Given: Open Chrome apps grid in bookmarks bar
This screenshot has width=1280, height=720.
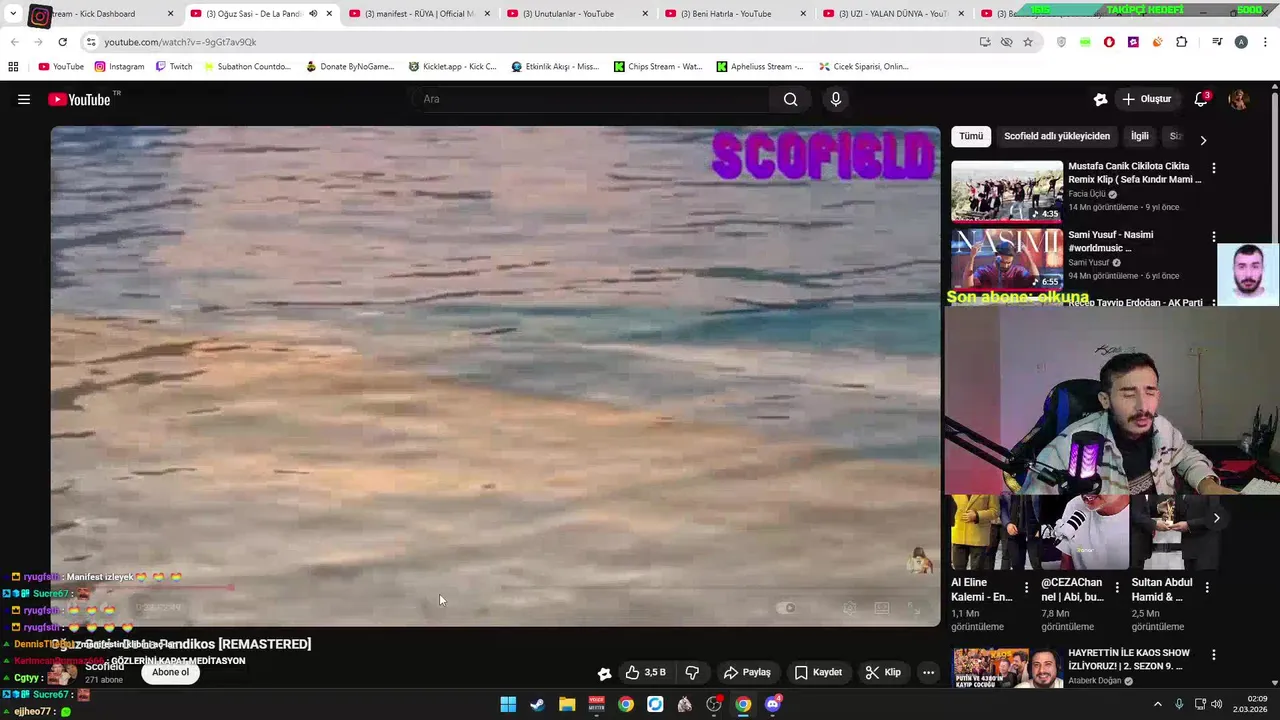Looking at the screenshot, I should 13,66.
